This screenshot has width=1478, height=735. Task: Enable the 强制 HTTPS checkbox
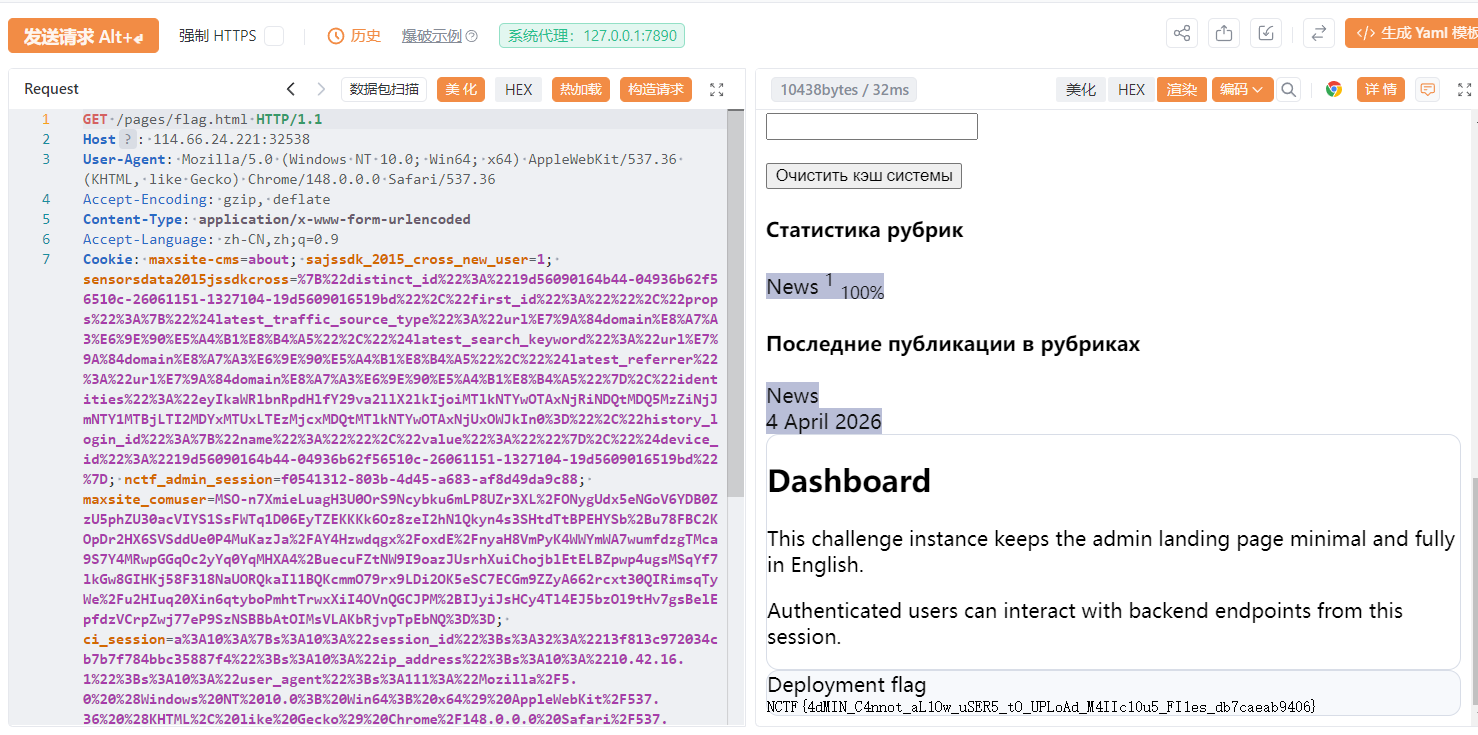pos(273,36)
